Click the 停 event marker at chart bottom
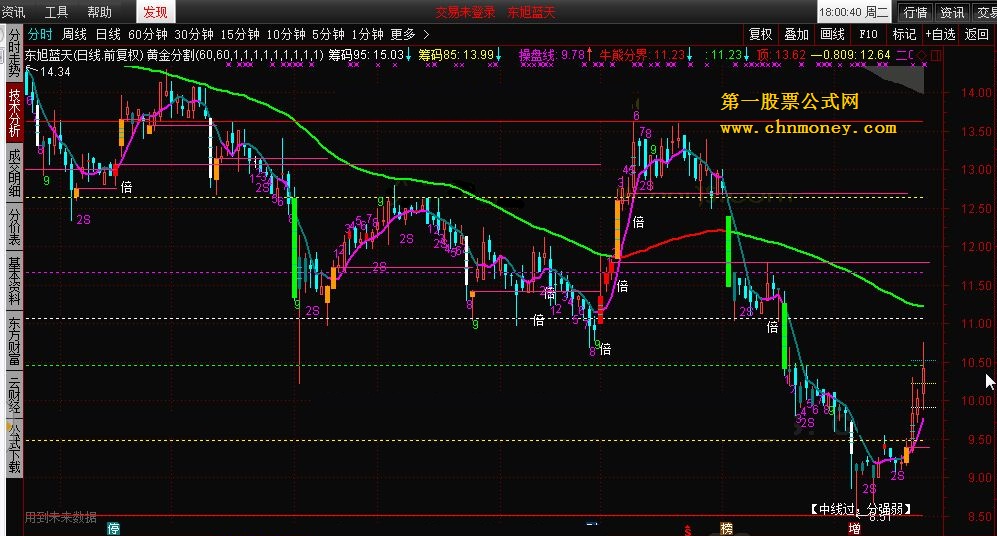The height and width of the screenshot is (536, 997). pos(114,528)
